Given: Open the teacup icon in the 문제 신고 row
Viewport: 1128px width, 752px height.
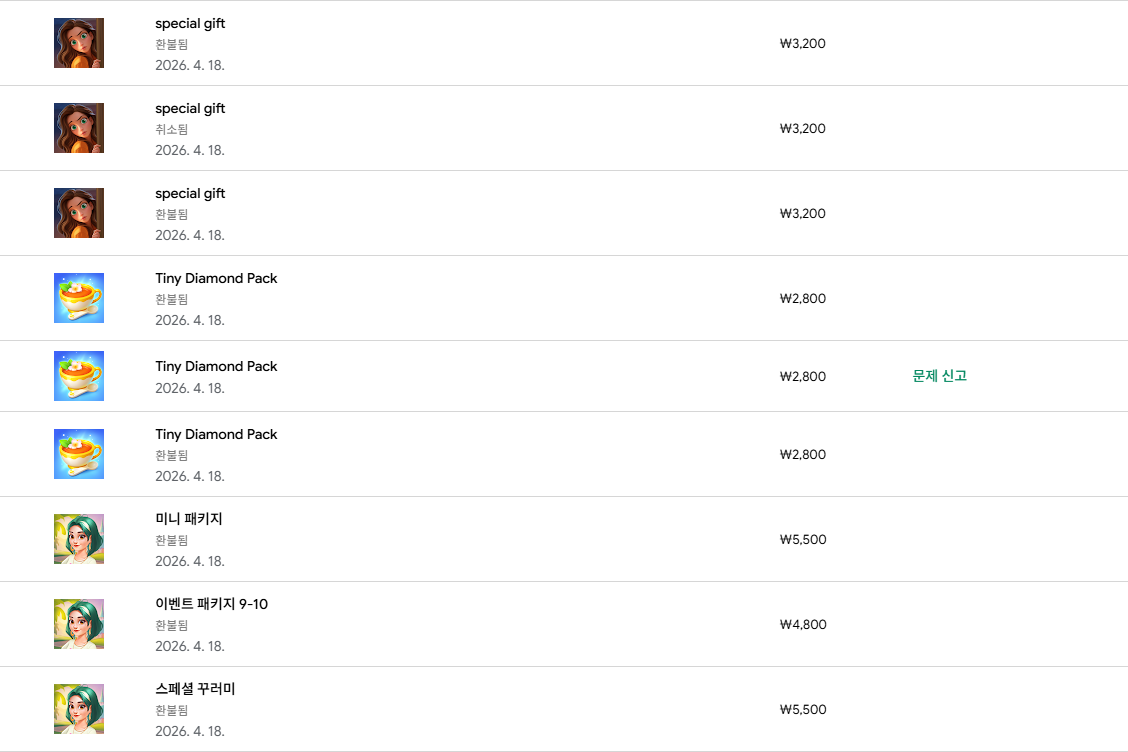Looking at the screenshot, I should [x=79, y=376].
